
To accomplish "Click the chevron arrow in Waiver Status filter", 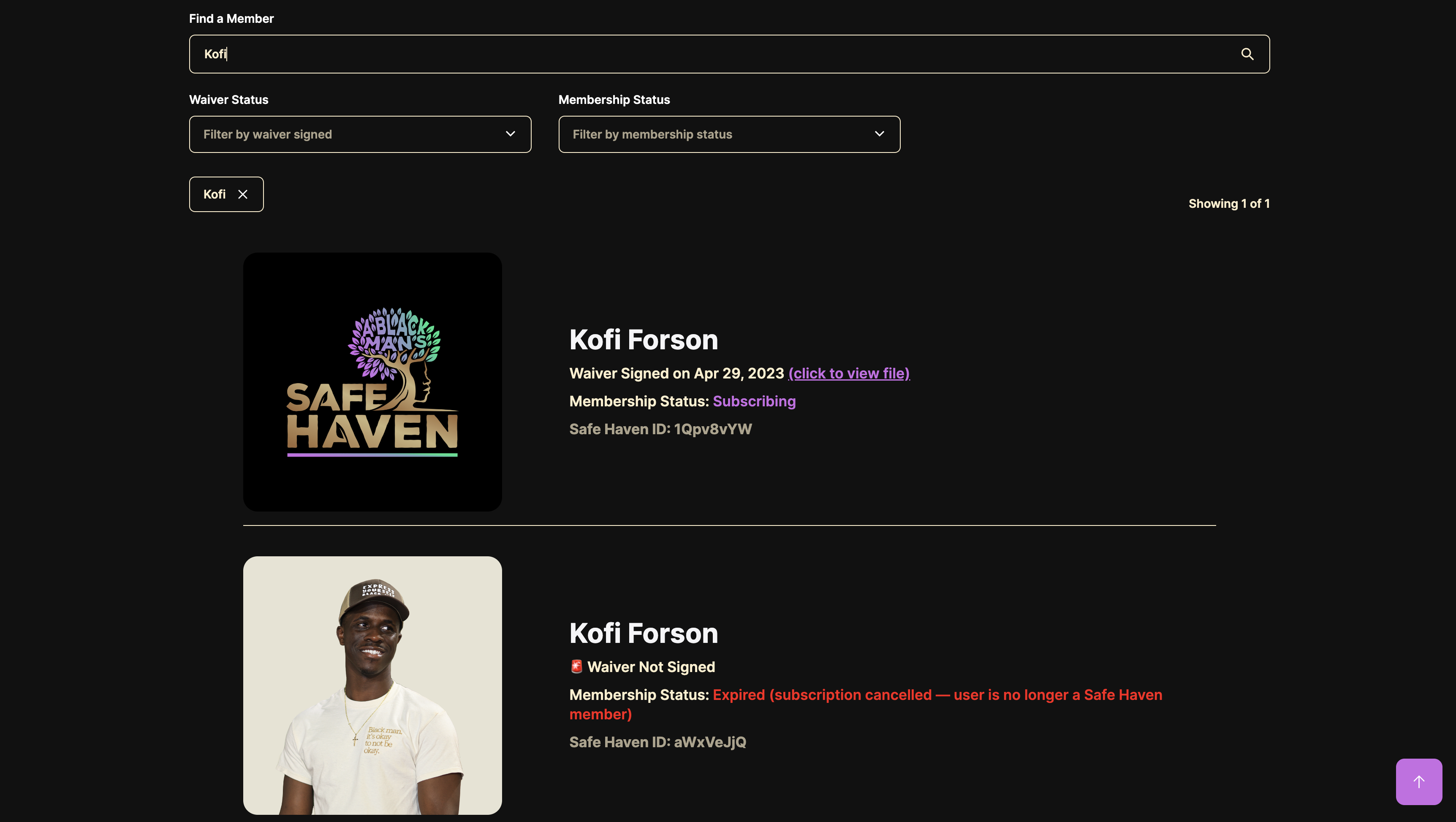I will [510, 134].
